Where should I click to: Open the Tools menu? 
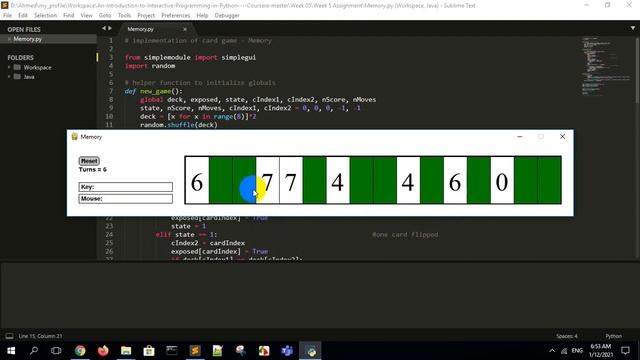point(124,16)
